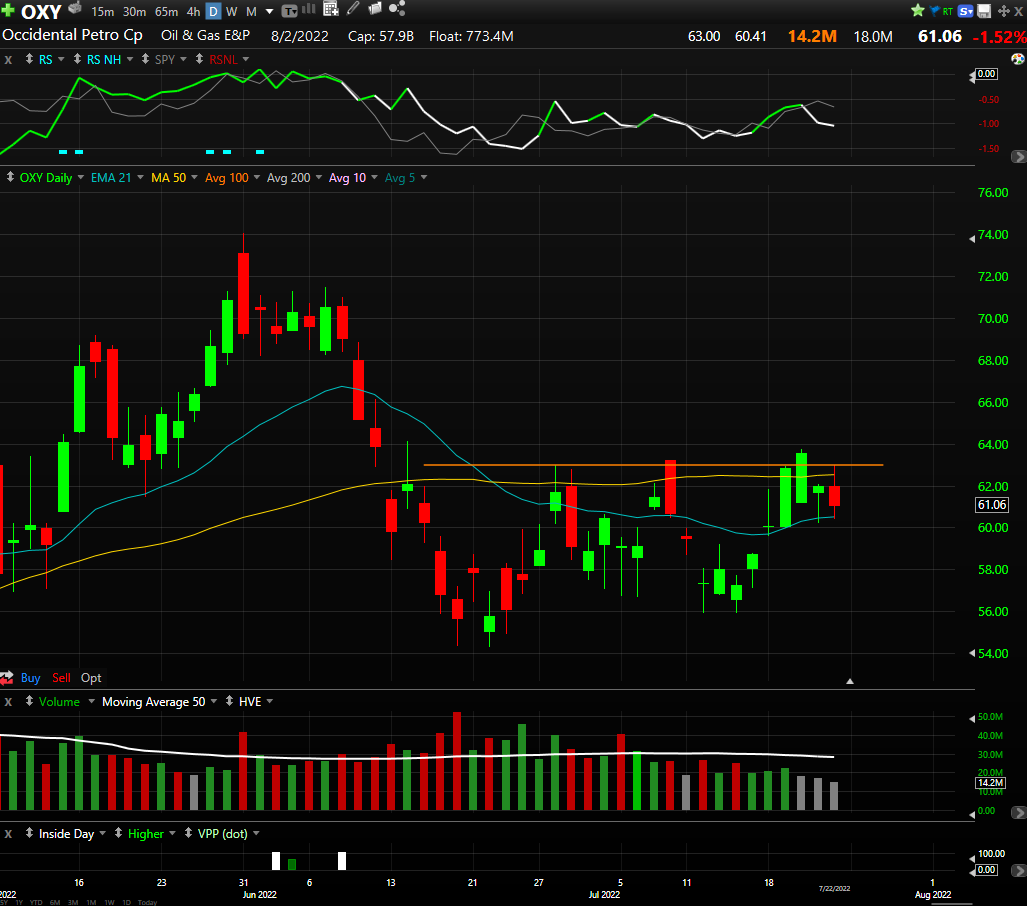Select the W weekly timeframe
Image resolution: width=1027 pixels, height=906 pixels.
coord(232,12)
